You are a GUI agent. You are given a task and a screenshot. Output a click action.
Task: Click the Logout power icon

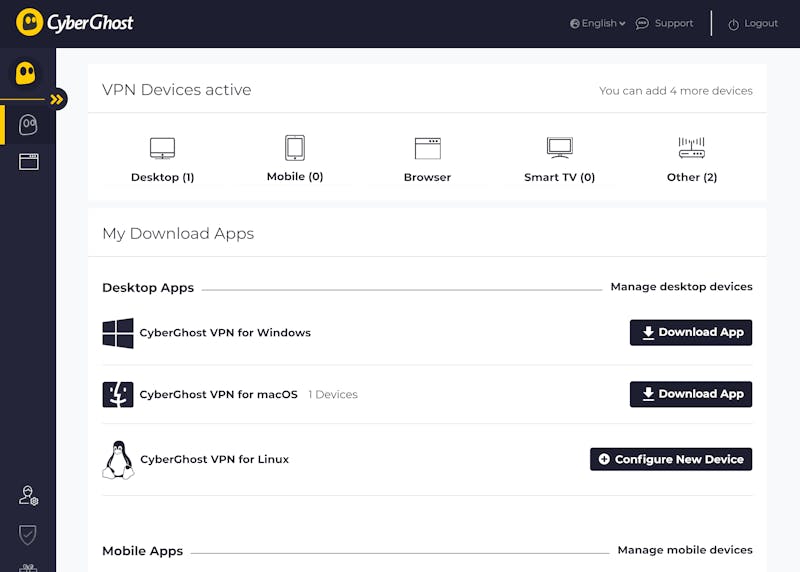[x=733, y=24]
